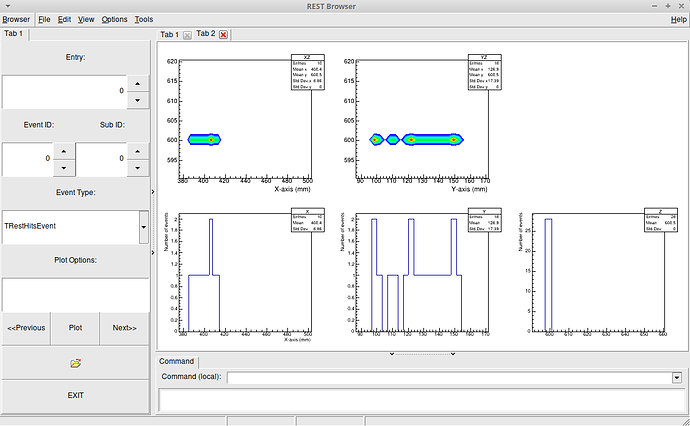Open the File menu

(44, 19)
